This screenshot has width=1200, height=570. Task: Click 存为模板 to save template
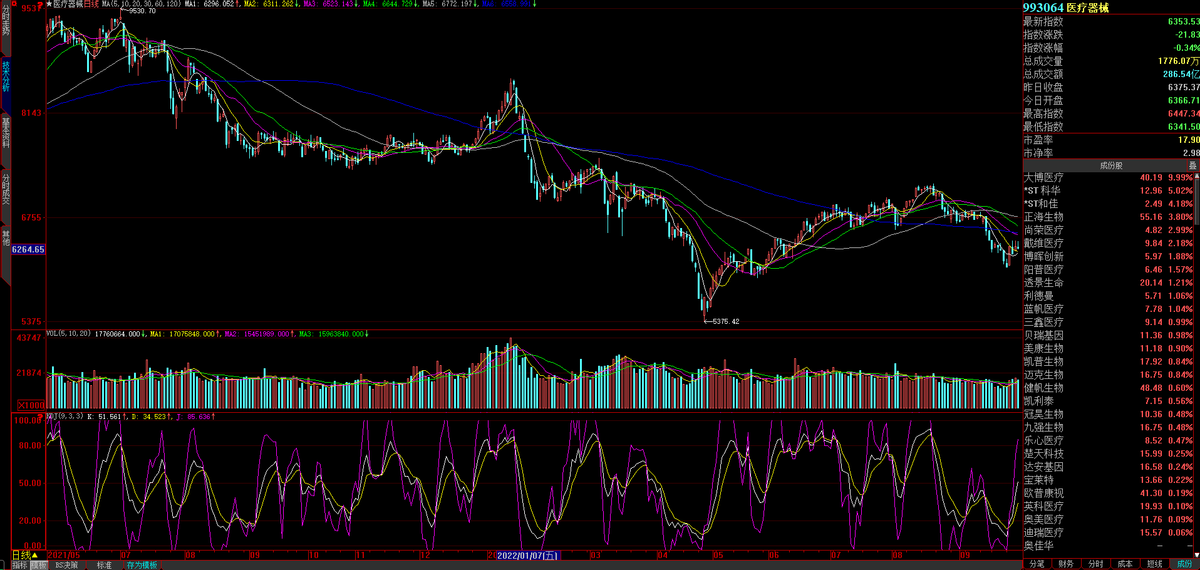141,565
